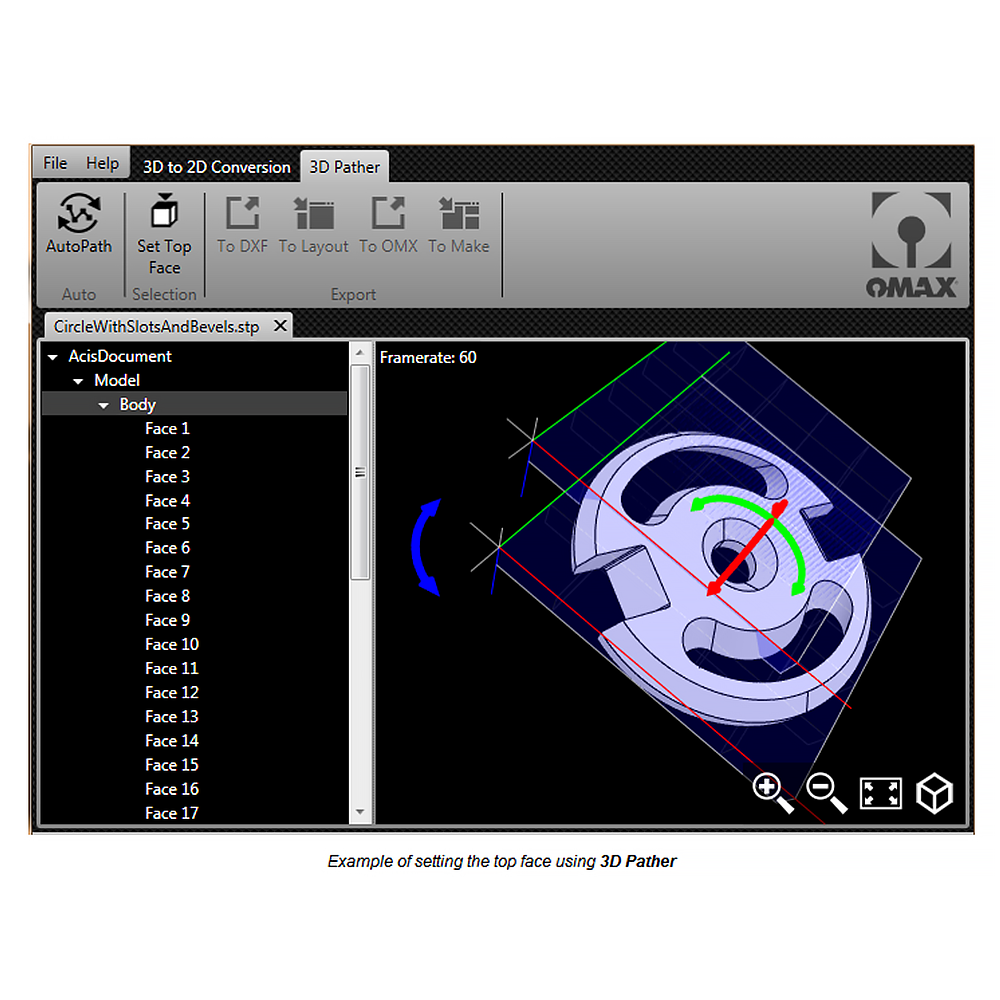The width and height of the screenshot is (1000, 1000).
Task: Click the tree scrollbar down arrow
Action: click(x=360, y=812)
